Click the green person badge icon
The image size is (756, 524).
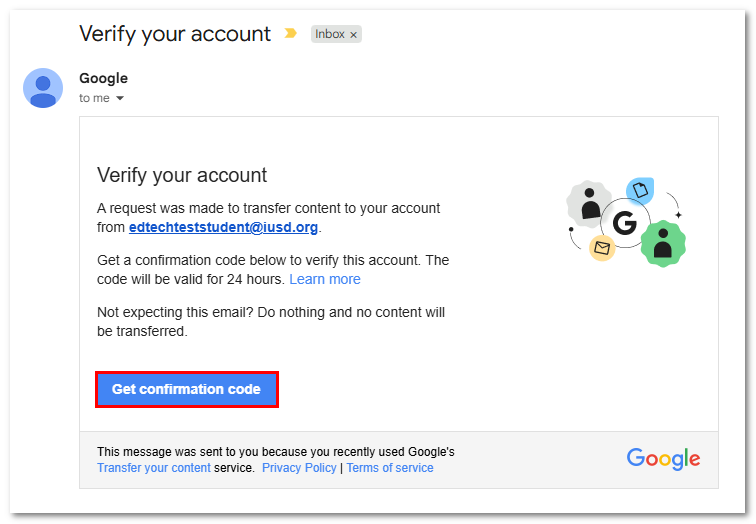click(x=663, y=243)
